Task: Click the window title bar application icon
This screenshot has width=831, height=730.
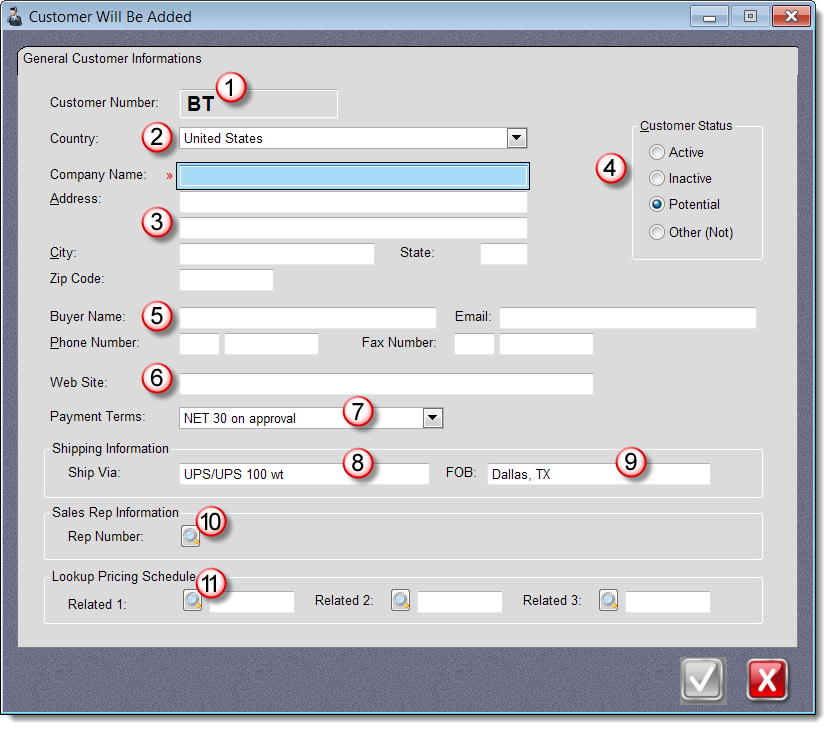Action: pyautogui.click(x=15, y=16)
